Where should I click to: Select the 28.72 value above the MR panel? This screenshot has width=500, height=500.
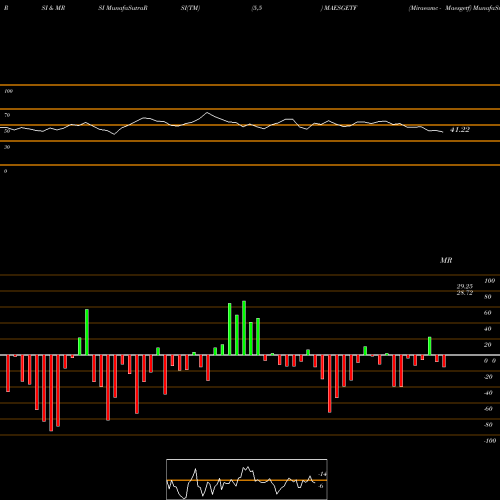pyautogui.click(x=465, y=293)
